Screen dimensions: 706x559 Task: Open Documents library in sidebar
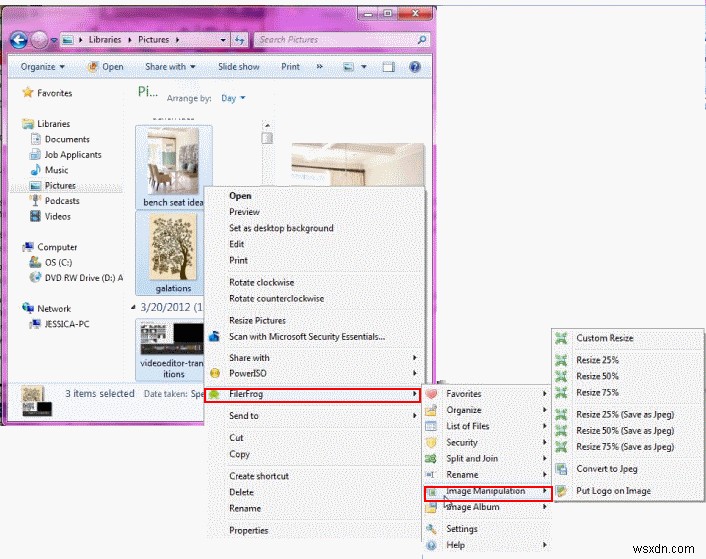[x=67, y=139]
